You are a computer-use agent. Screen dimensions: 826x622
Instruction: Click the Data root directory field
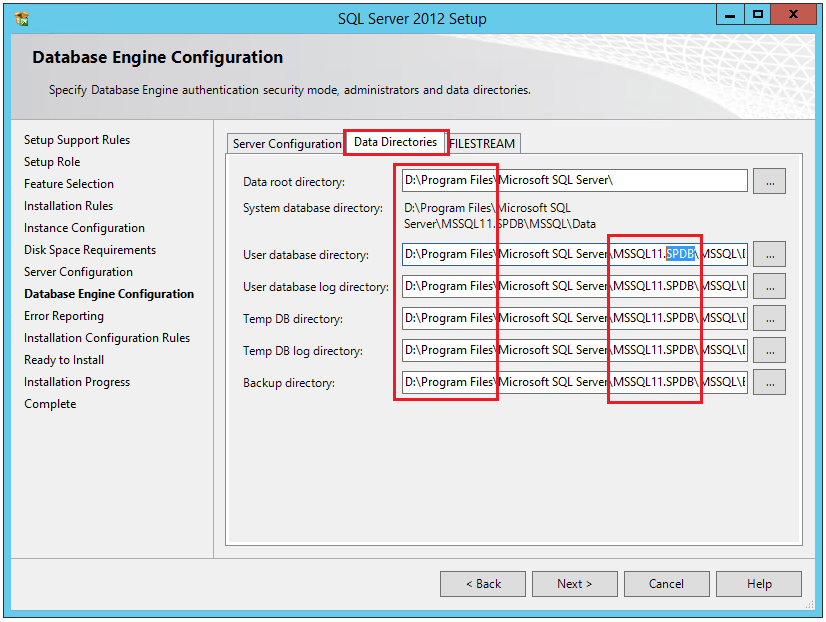coord(575,181)
